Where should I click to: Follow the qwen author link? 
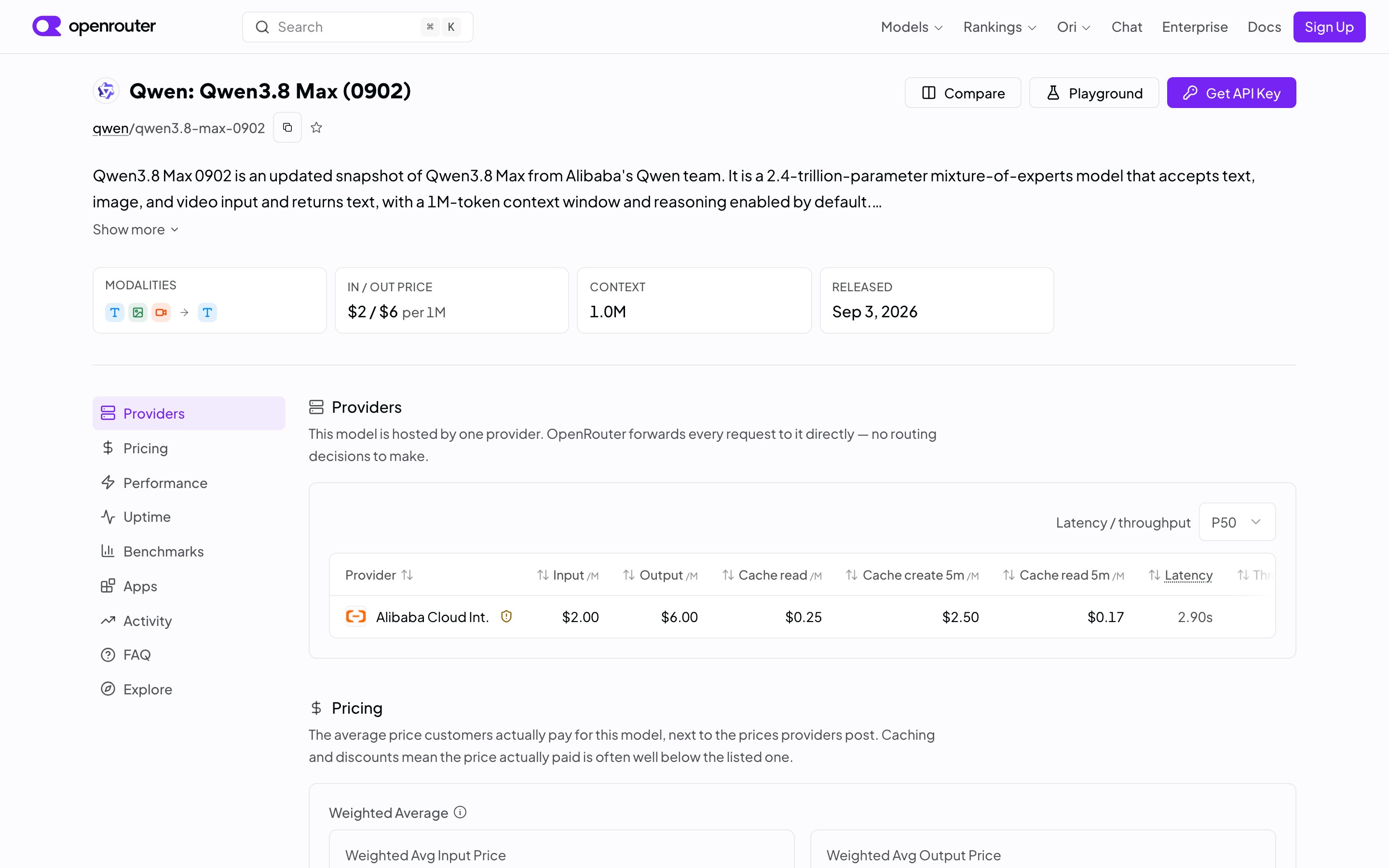pyautogui.click(x=111, y=128)
